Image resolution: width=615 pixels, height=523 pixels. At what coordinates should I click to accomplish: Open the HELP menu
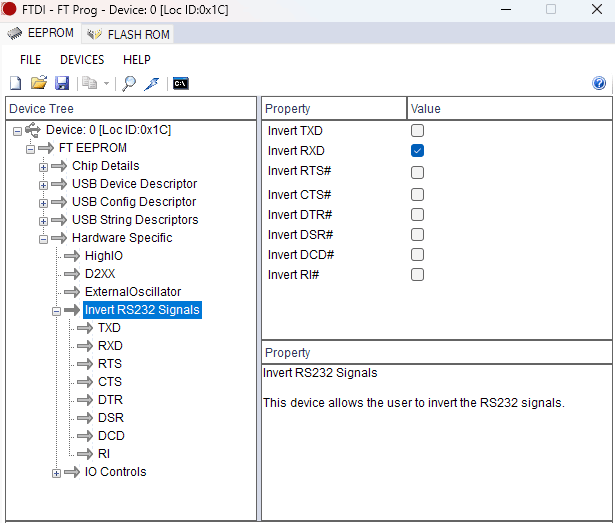[x=137, y=60]
